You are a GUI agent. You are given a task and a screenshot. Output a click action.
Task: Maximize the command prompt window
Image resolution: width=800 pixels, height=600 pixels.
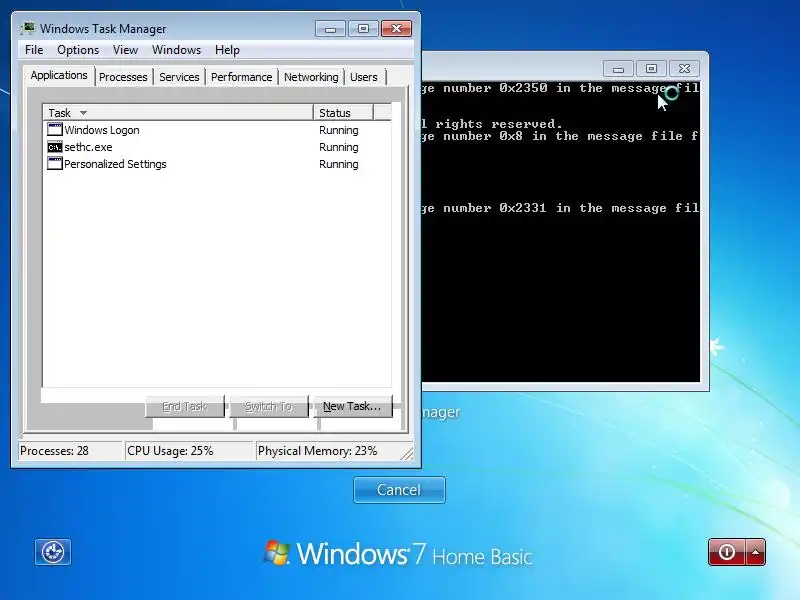651,69
